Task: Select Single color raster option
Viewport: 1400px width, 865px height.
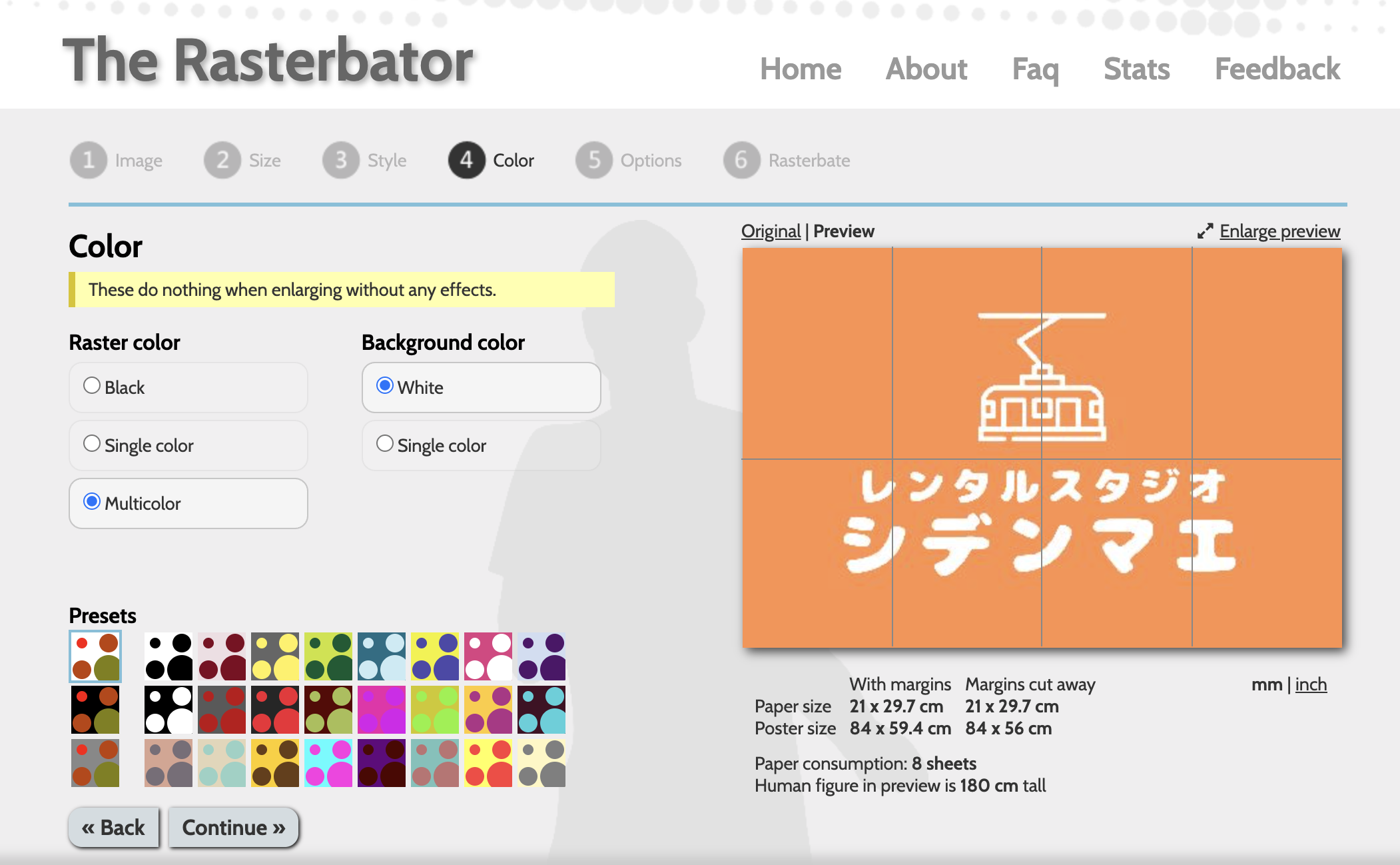Action: pos(92,444)
